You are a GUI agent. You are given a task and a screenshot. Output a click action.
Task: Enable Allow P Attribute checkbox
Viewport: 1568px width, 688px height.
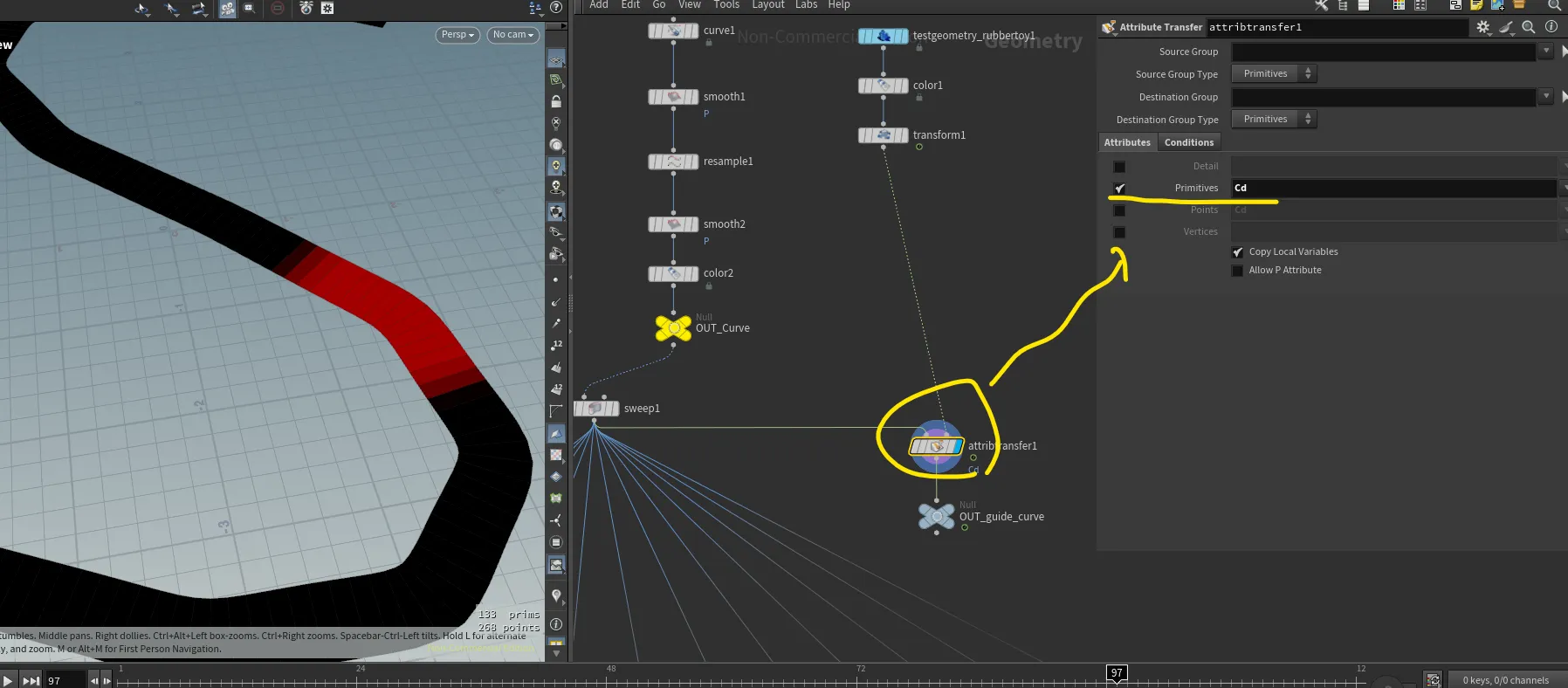pyautogui.click(x=1237, y=271)
